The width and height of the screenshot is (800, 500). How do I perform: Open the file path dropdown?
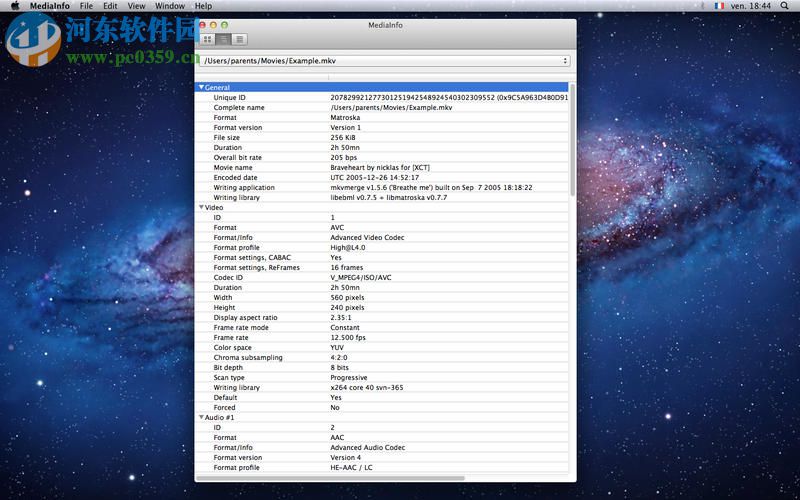point(384,61)
